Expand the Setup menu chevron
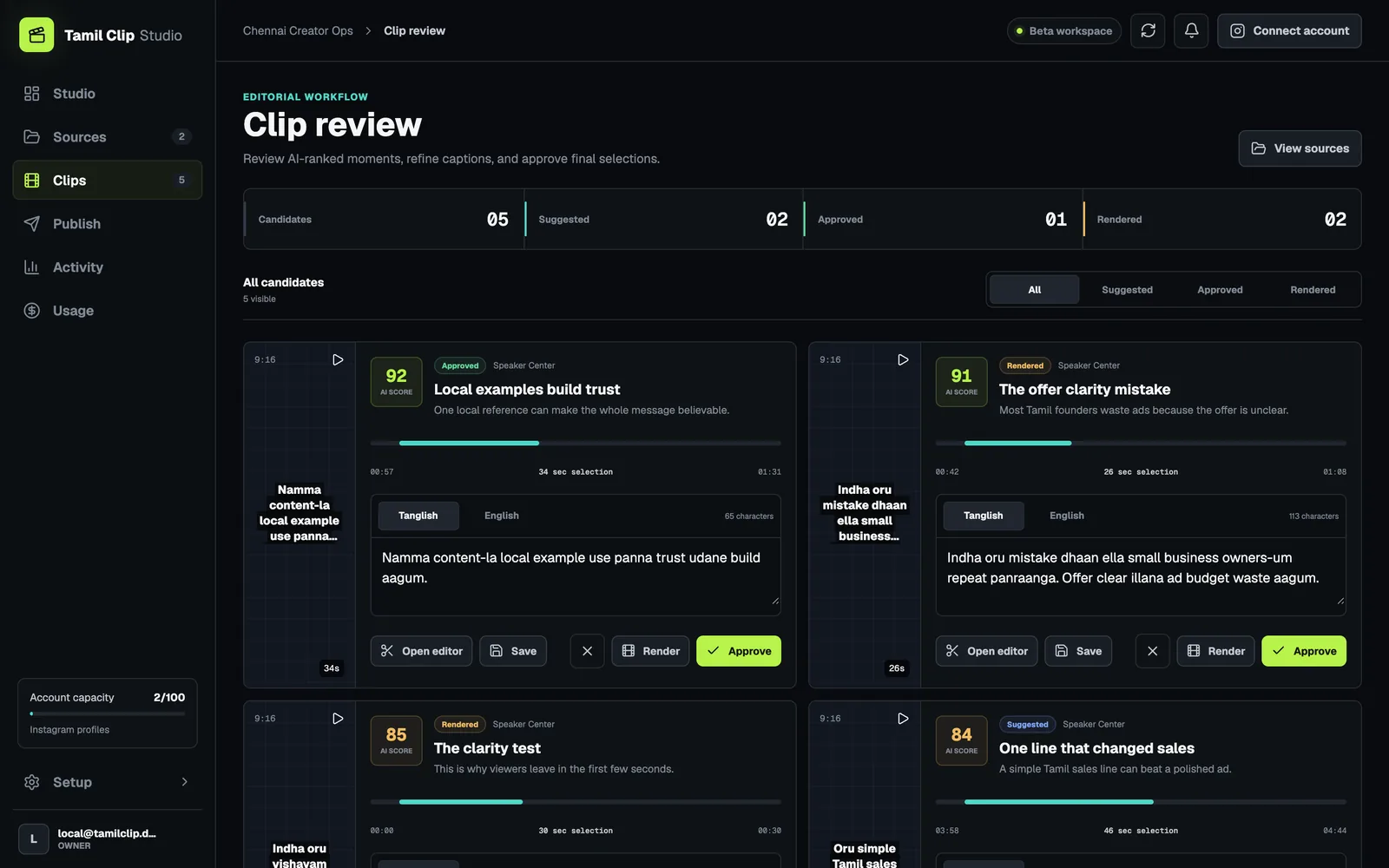The width and height of the screenshot is (1389, 868). pos(184,782)
